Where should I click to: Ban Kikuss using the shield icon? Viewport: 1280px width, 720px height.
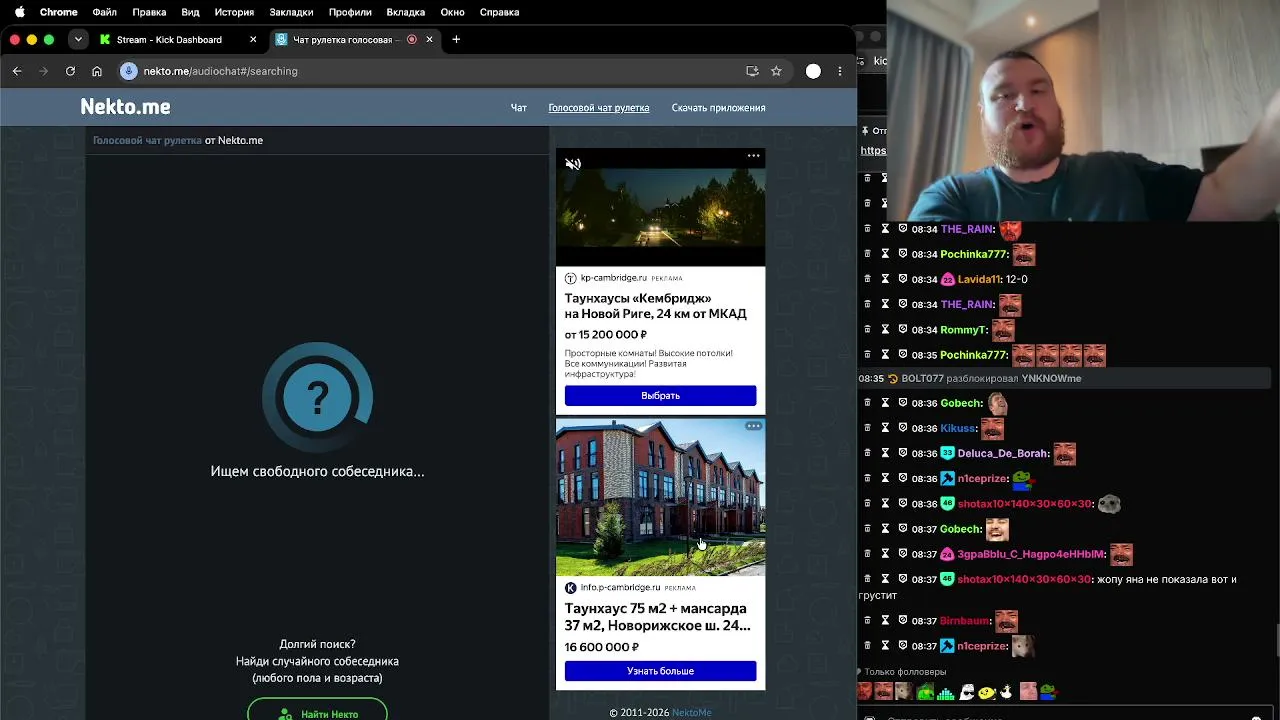click(902, 428)
